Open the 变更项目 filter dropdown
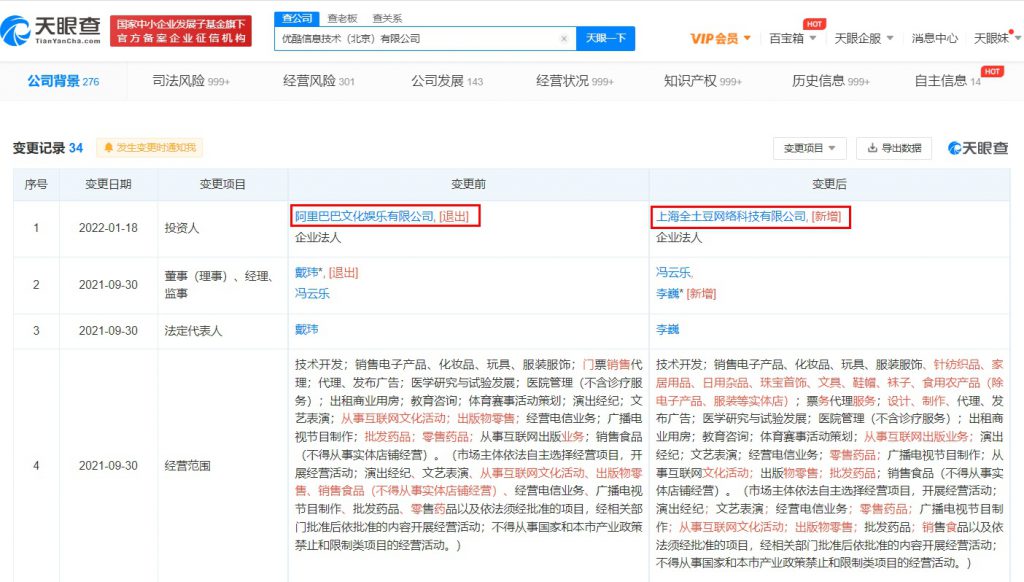Screen dimensions: 1024x582 coord(809,148)
